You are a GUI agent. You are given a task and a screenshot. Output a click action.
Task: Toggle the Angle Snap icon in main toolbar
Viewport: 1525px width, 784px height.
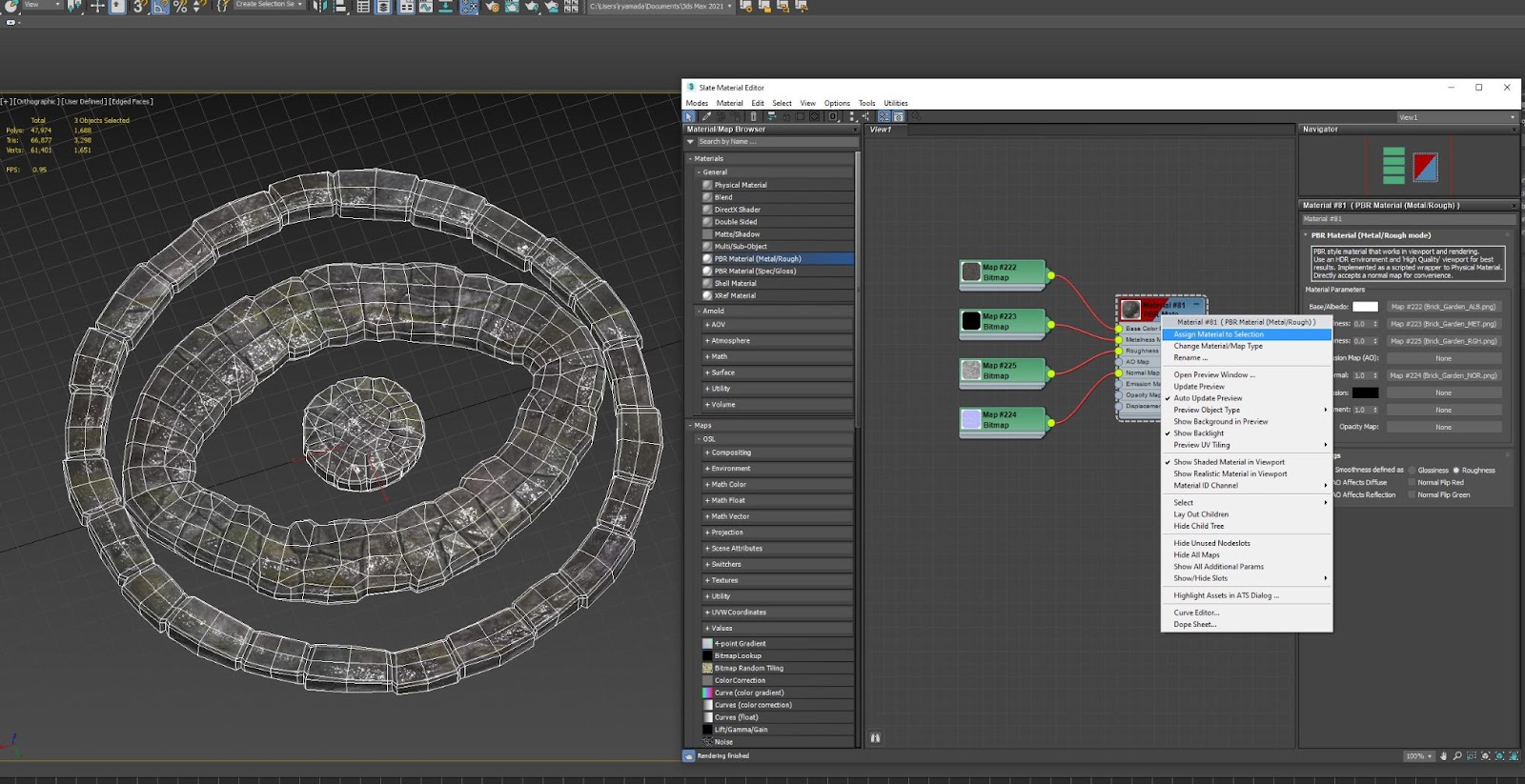coord(160,7)
